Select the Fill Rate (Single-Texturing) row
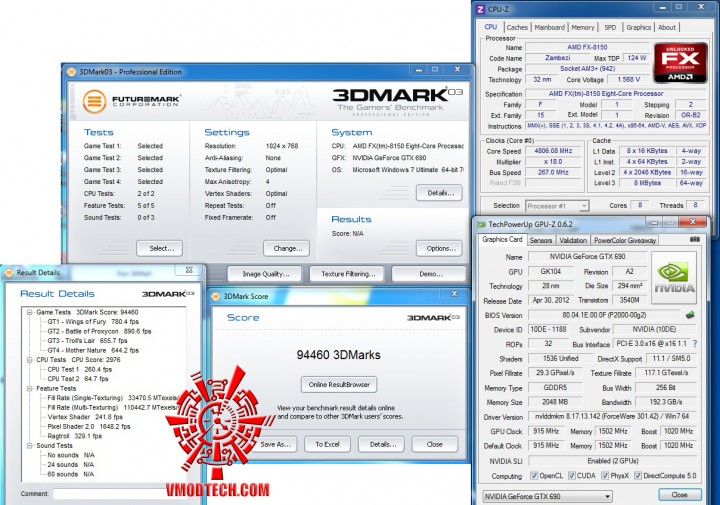The image size is (720, 505). tap(113, 398)
